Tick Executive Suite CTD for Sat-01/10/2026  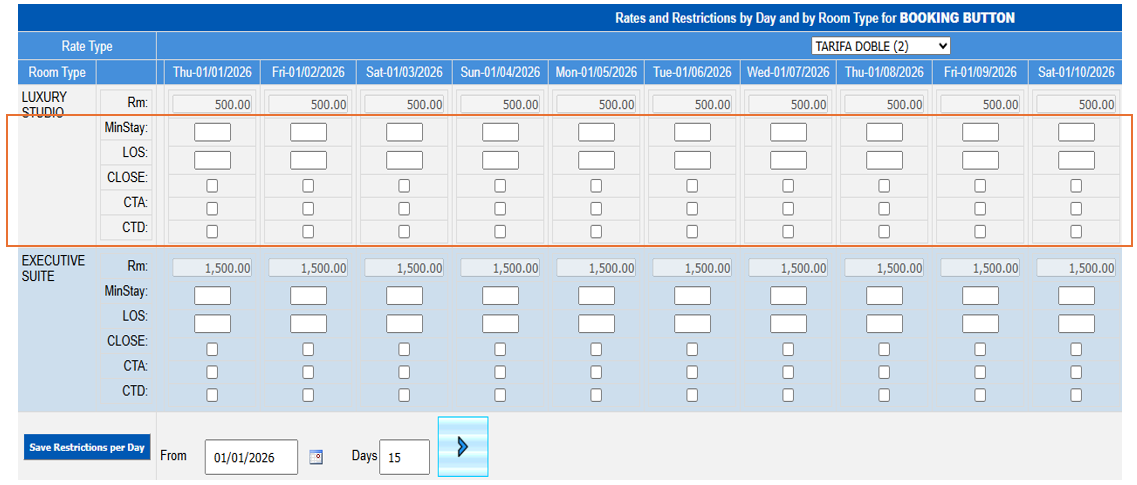click(1076, 395)
